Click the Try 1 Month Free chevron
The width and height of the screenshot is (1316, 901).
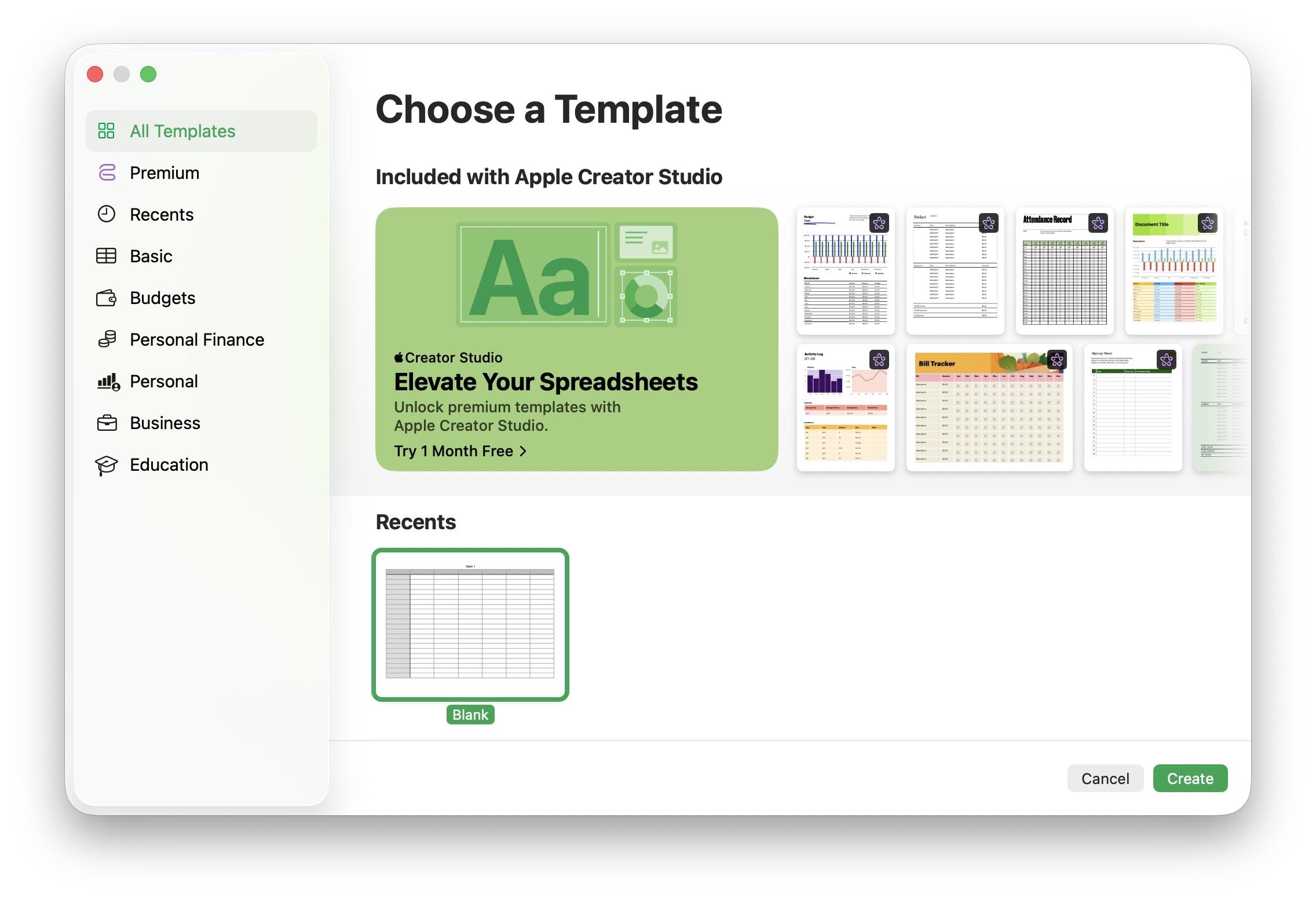[523, 451]
